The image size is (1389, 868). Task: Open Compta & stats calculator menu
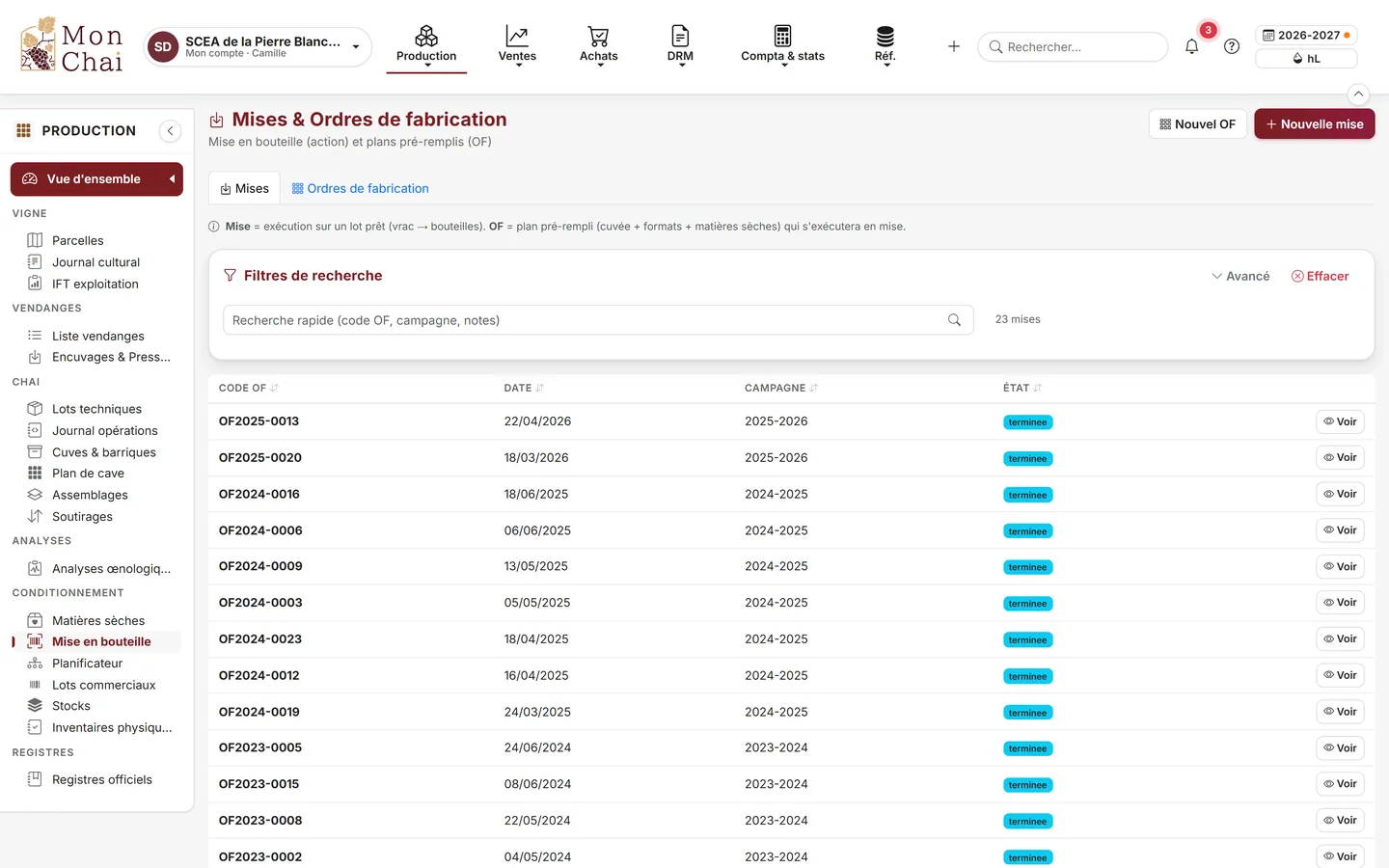[782, 46]
